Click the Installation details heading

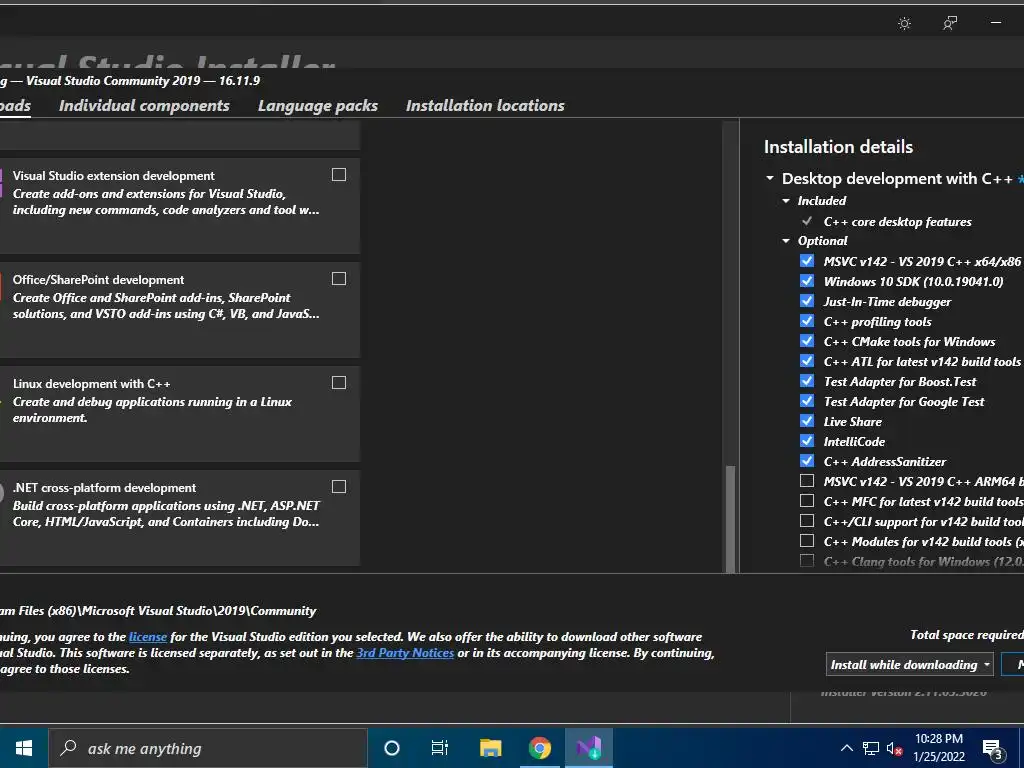(839, 147)
